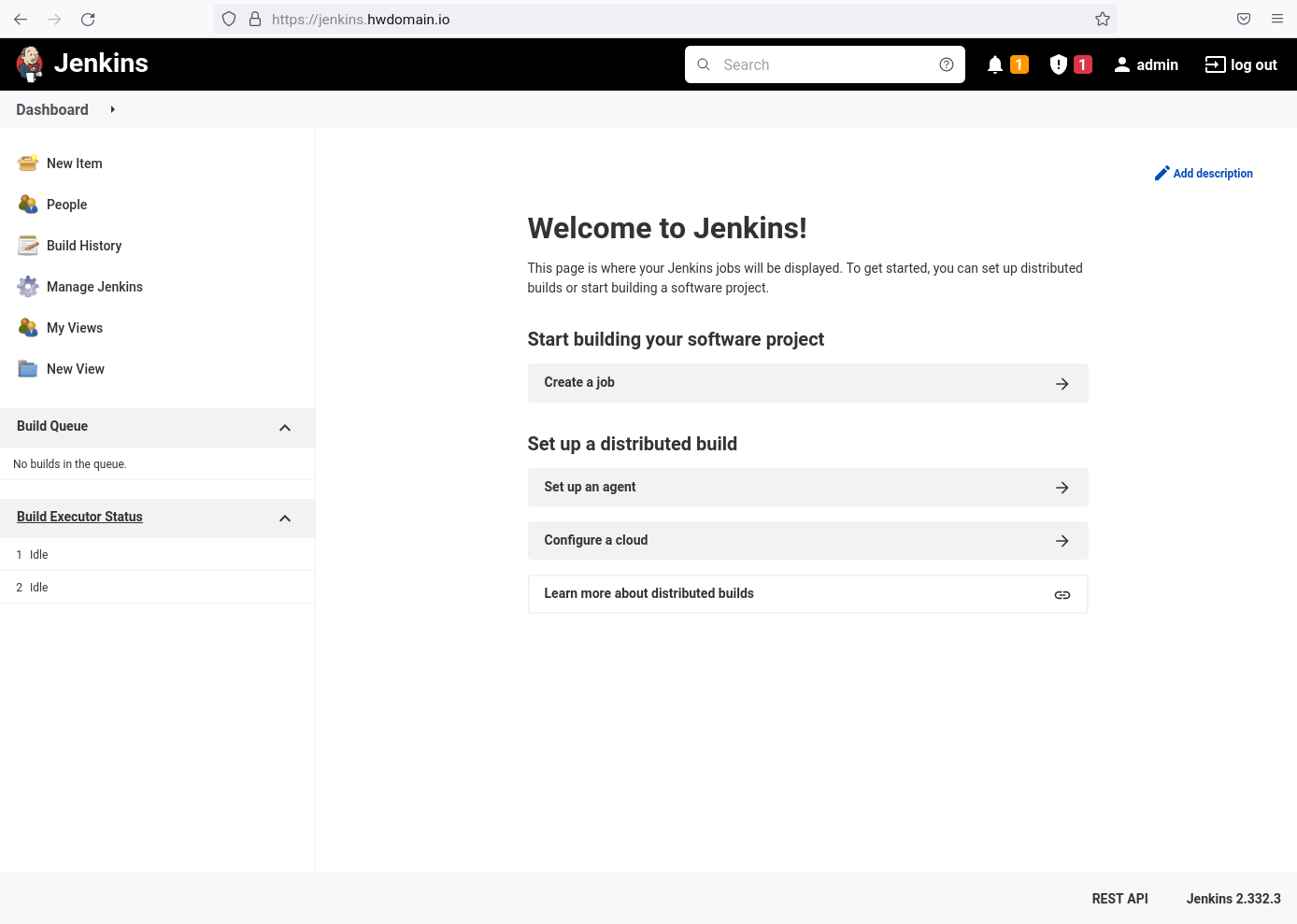Click the admin username link
1297x924 pixels.
click(1157, 64)
